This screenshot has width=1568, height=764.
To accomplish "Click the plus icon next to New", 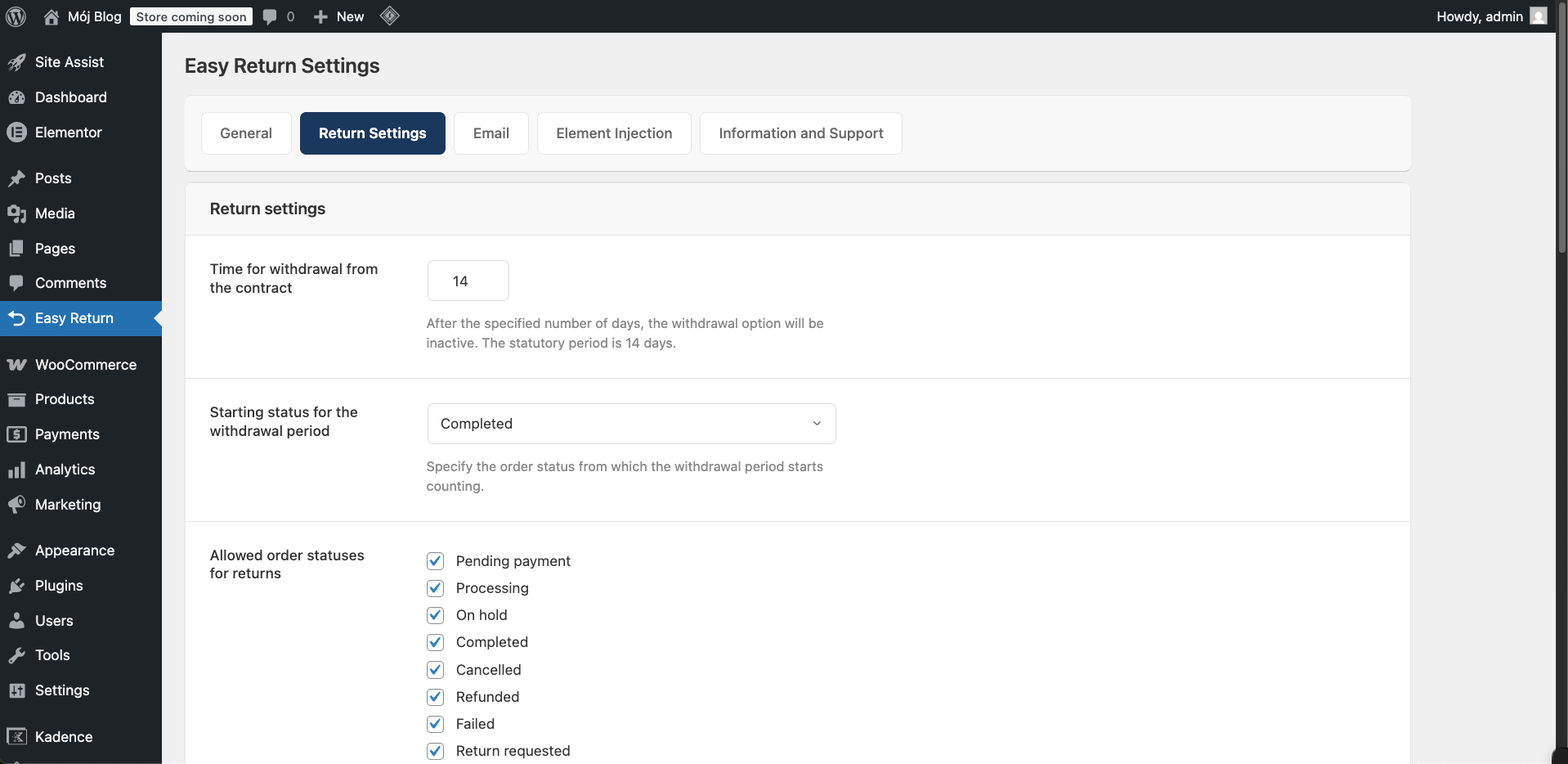I will pyautogui.click(x=320, y=16).
